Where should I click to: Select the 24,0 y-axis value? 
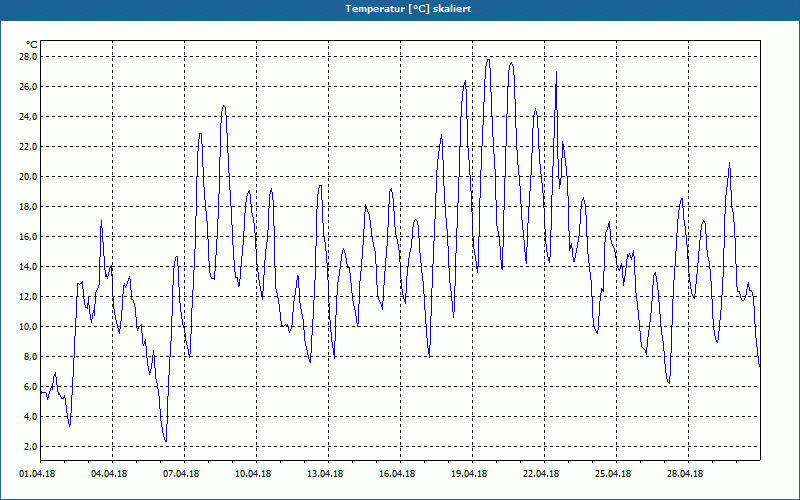point(28,117)
